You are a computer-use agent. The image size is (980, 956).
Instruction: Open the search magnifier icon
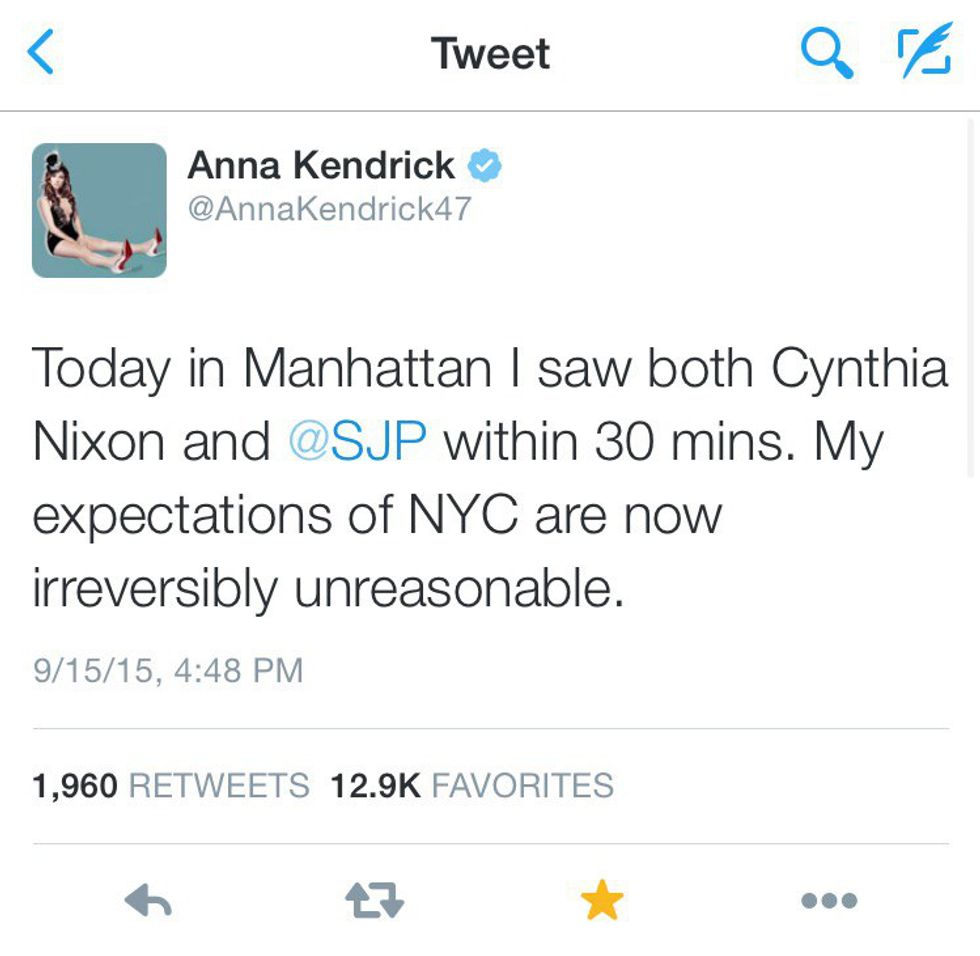click(x=827, y=53)
